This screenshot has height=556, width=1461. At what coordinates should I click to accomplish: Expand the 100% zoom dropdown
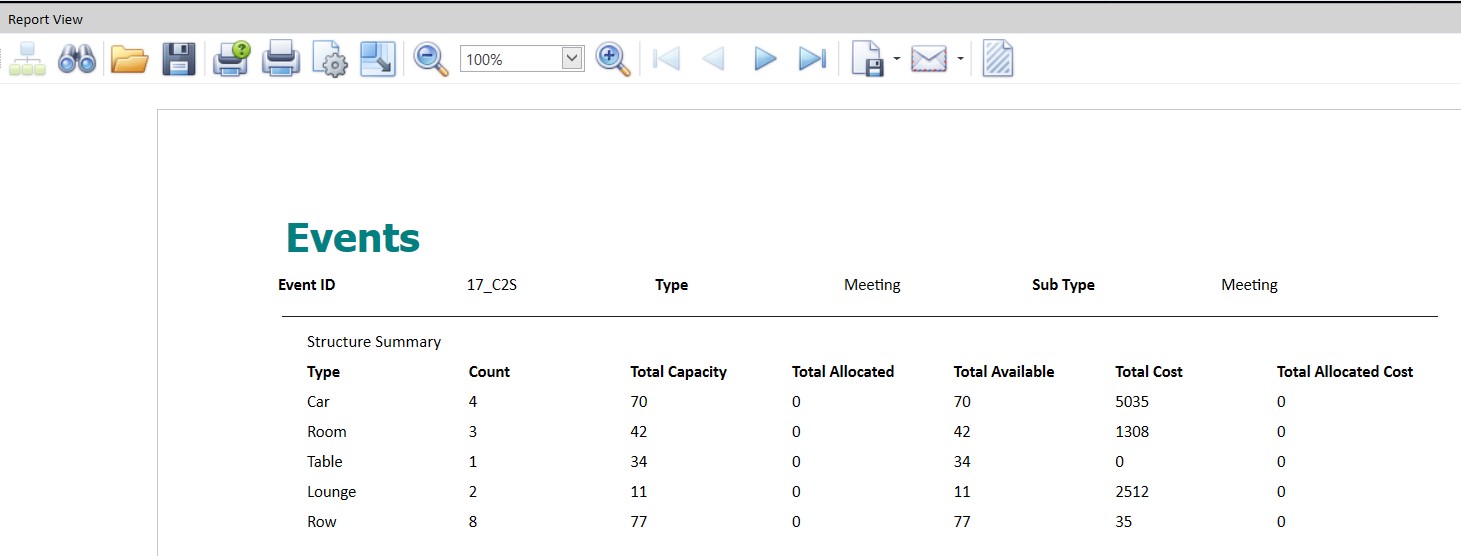(572, 59)
